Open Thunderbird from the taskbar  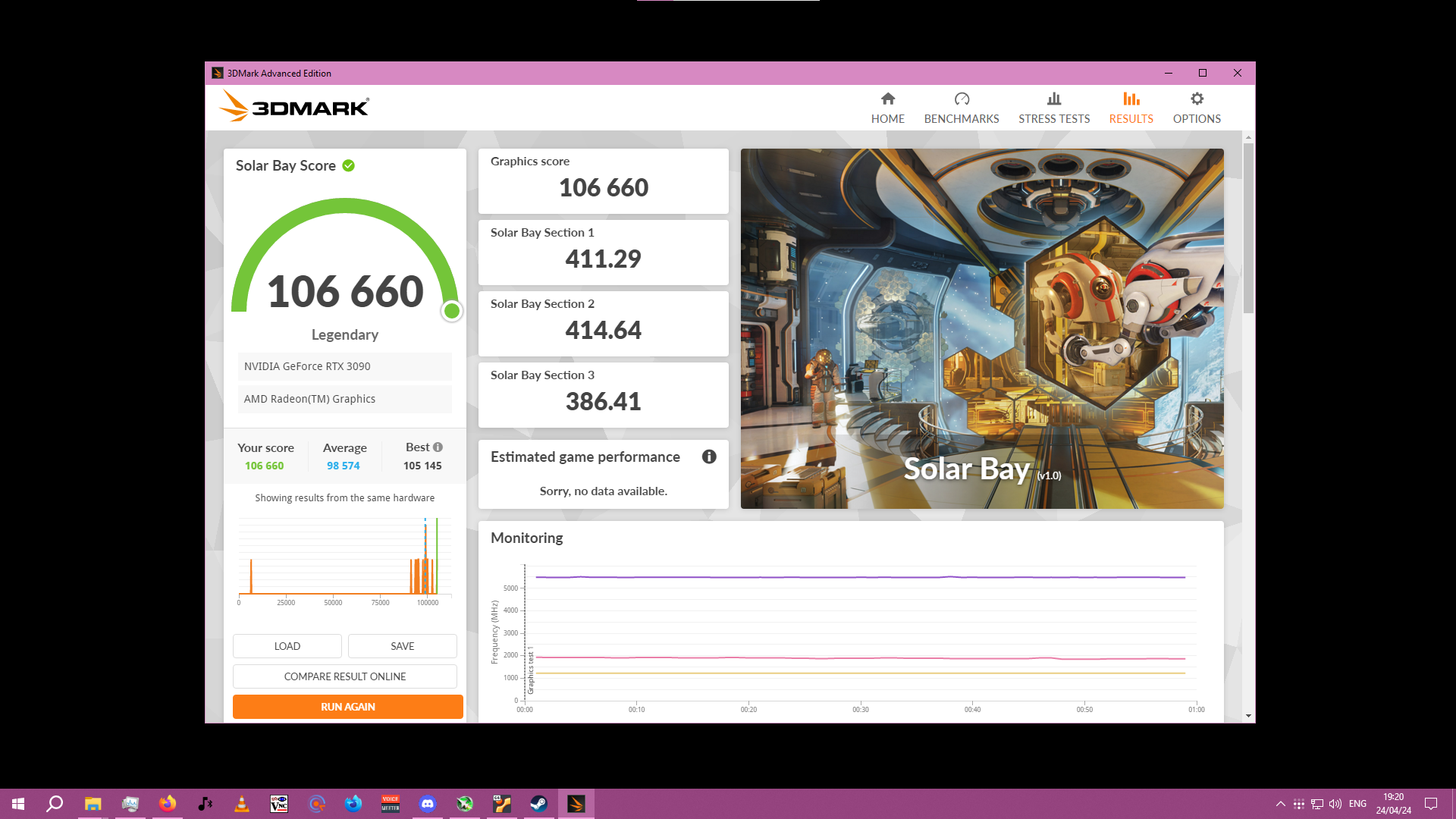[x=353, y=804]
